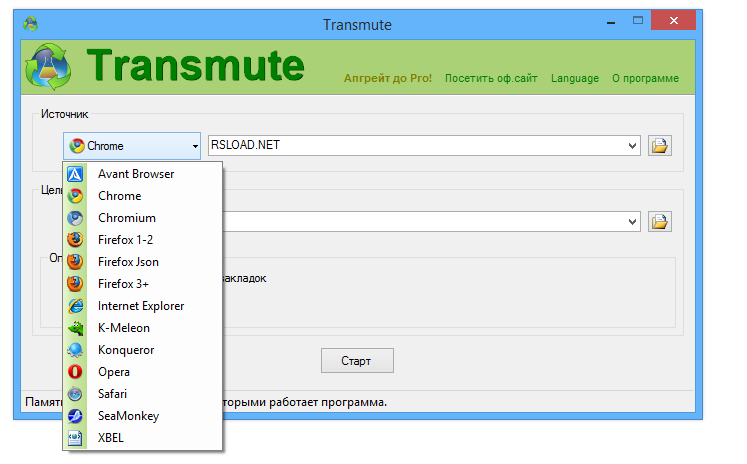Choose Firefox Json entry
Viewport: 747px width, 464px height.
tap(142, 262)
